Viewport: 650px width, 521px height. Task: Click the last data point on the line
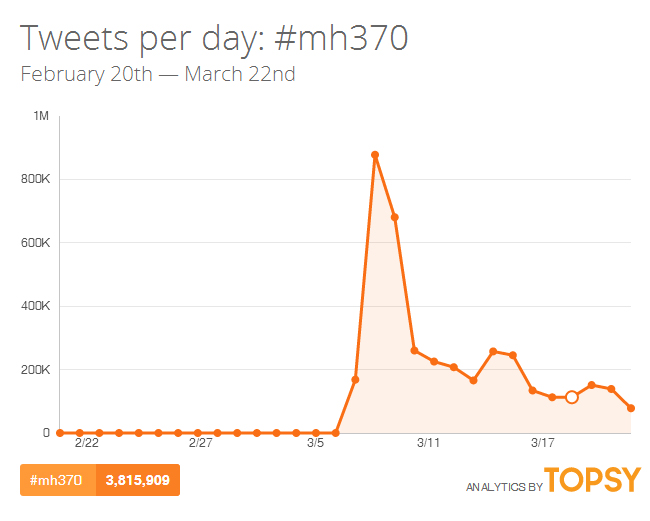pyautogui.click(x=631, y=408)
